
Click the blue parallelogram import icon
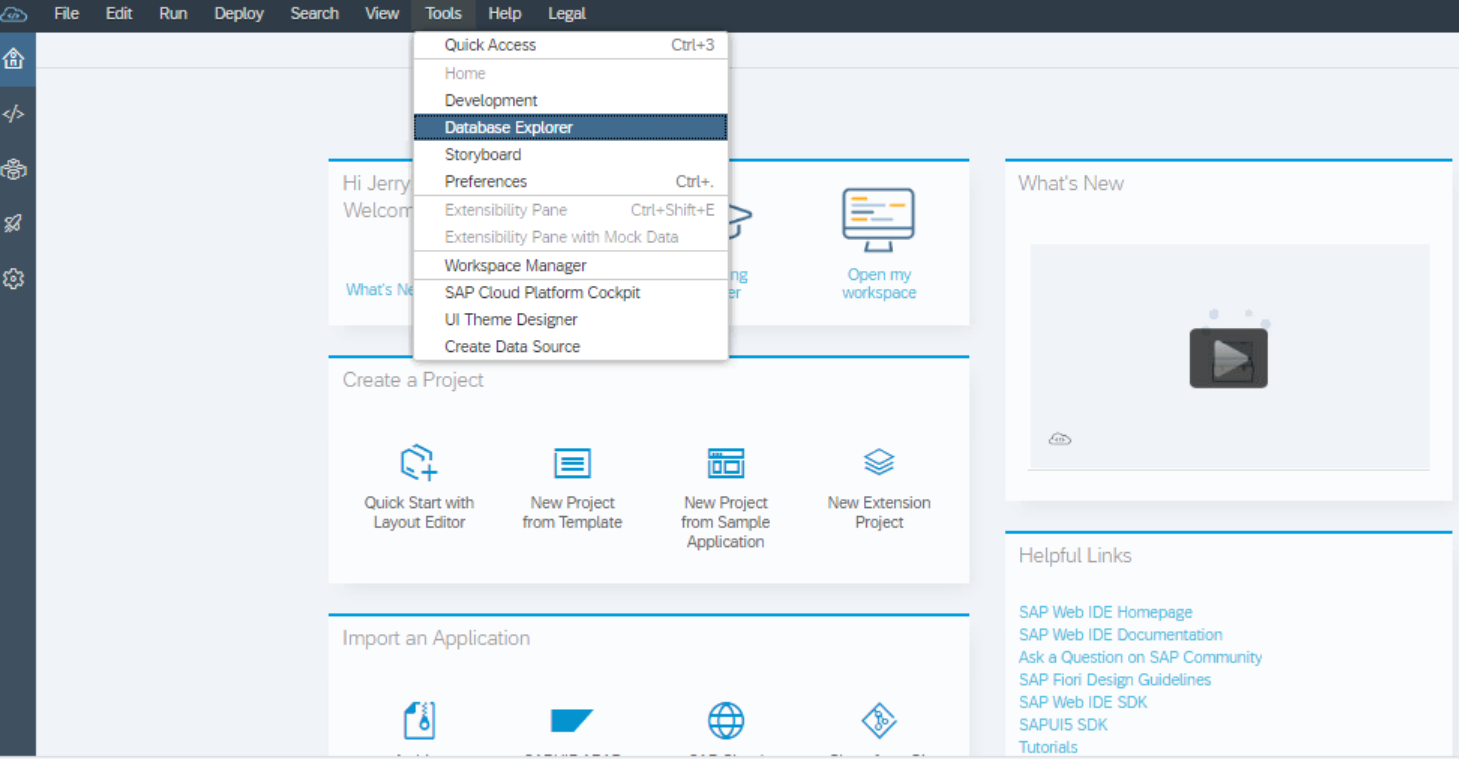(x=572, y=720)
